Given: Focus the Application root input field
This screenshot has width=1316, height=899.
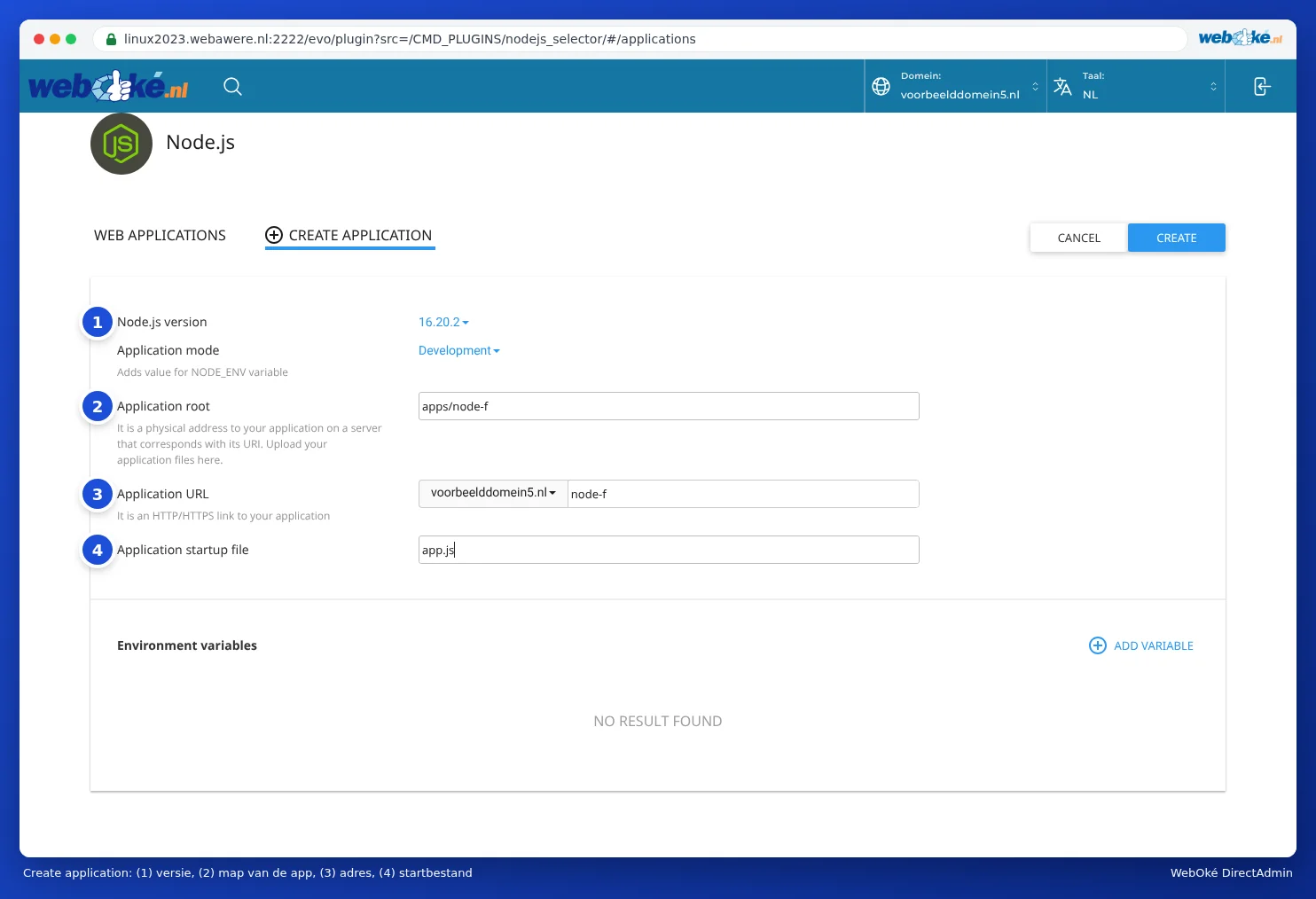Looking at the screenshot, I should pos(669,406).
